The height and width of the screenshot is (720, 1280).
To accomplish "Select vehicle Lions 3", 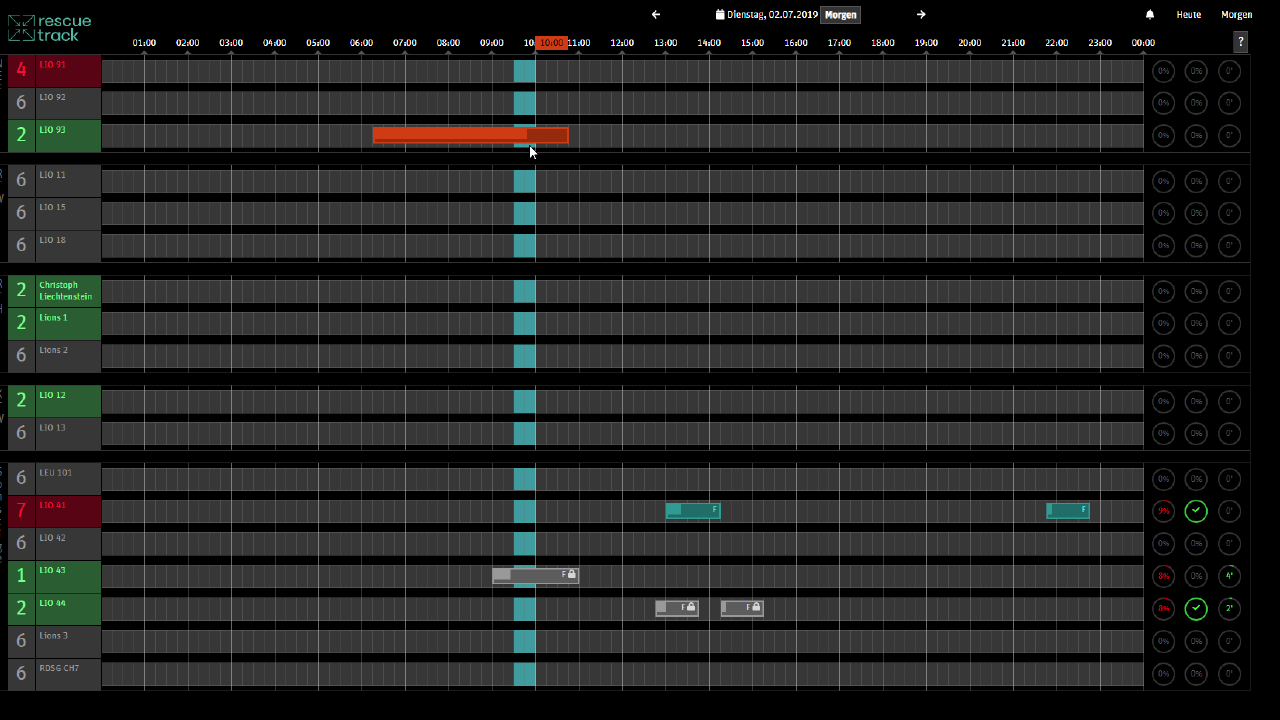I will click(x=68, y=641).
